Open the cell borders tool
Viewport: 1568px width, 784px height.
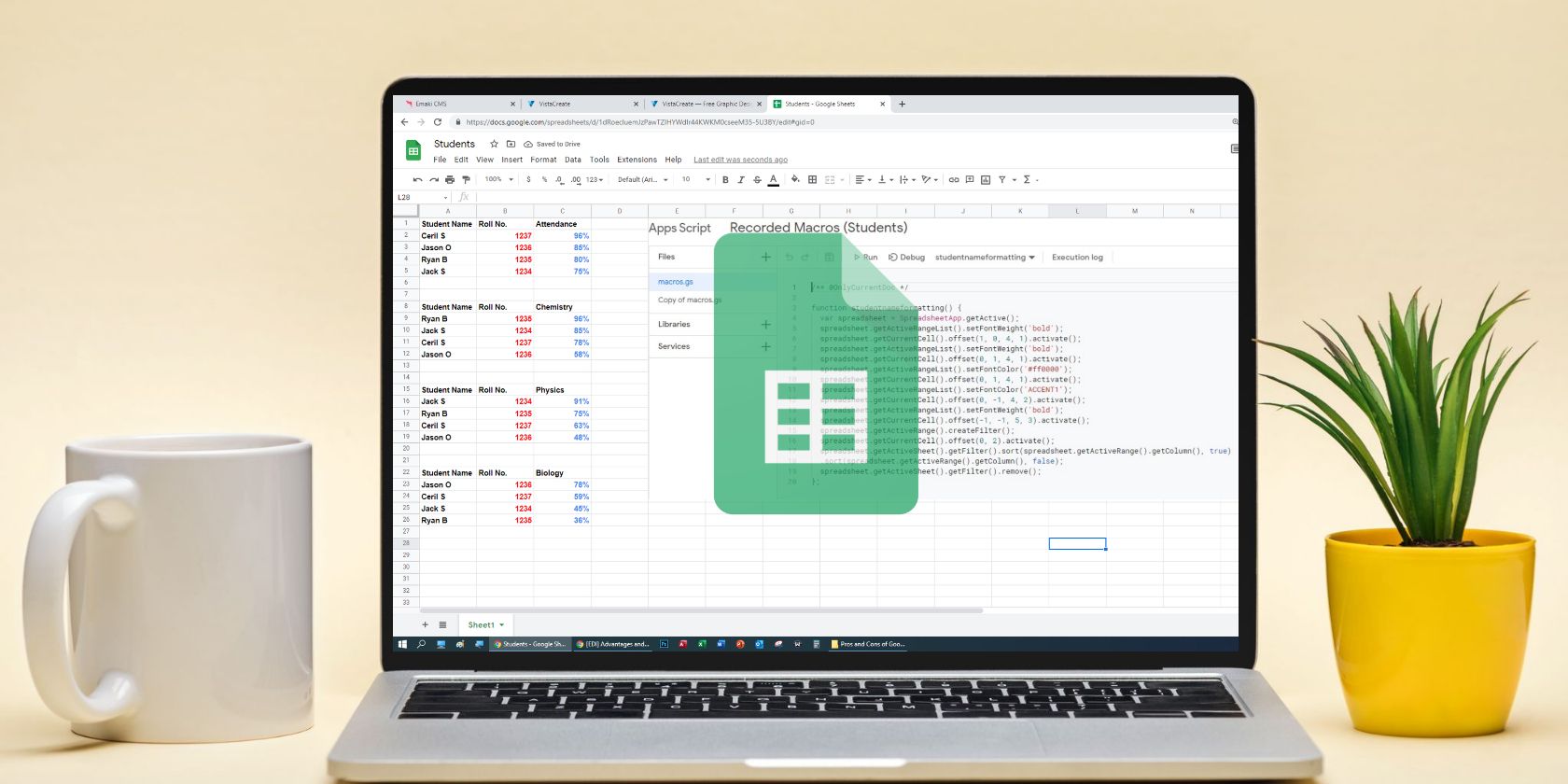(x=812, y=179)
